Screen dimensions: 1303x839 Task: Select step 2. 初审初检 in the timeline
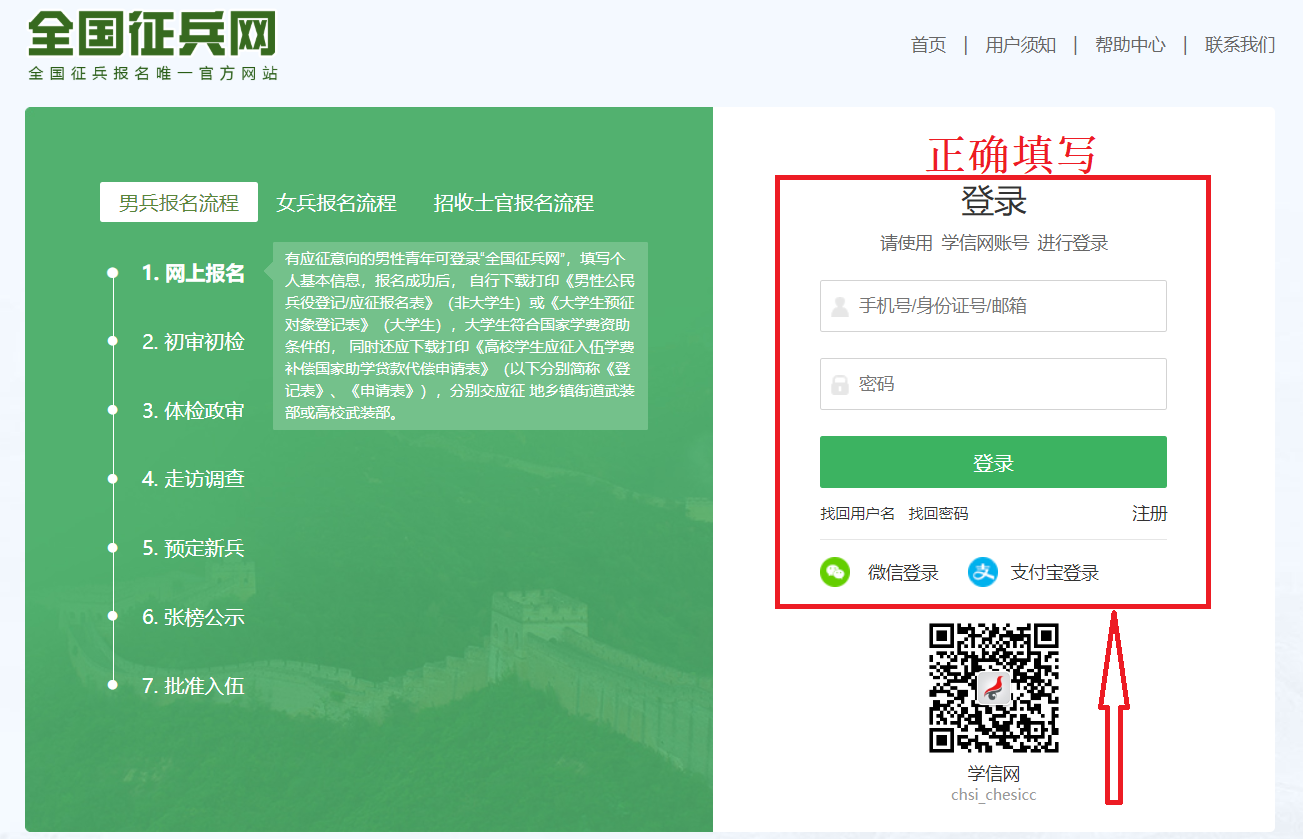pyautogui.click(x=193, y=342)
